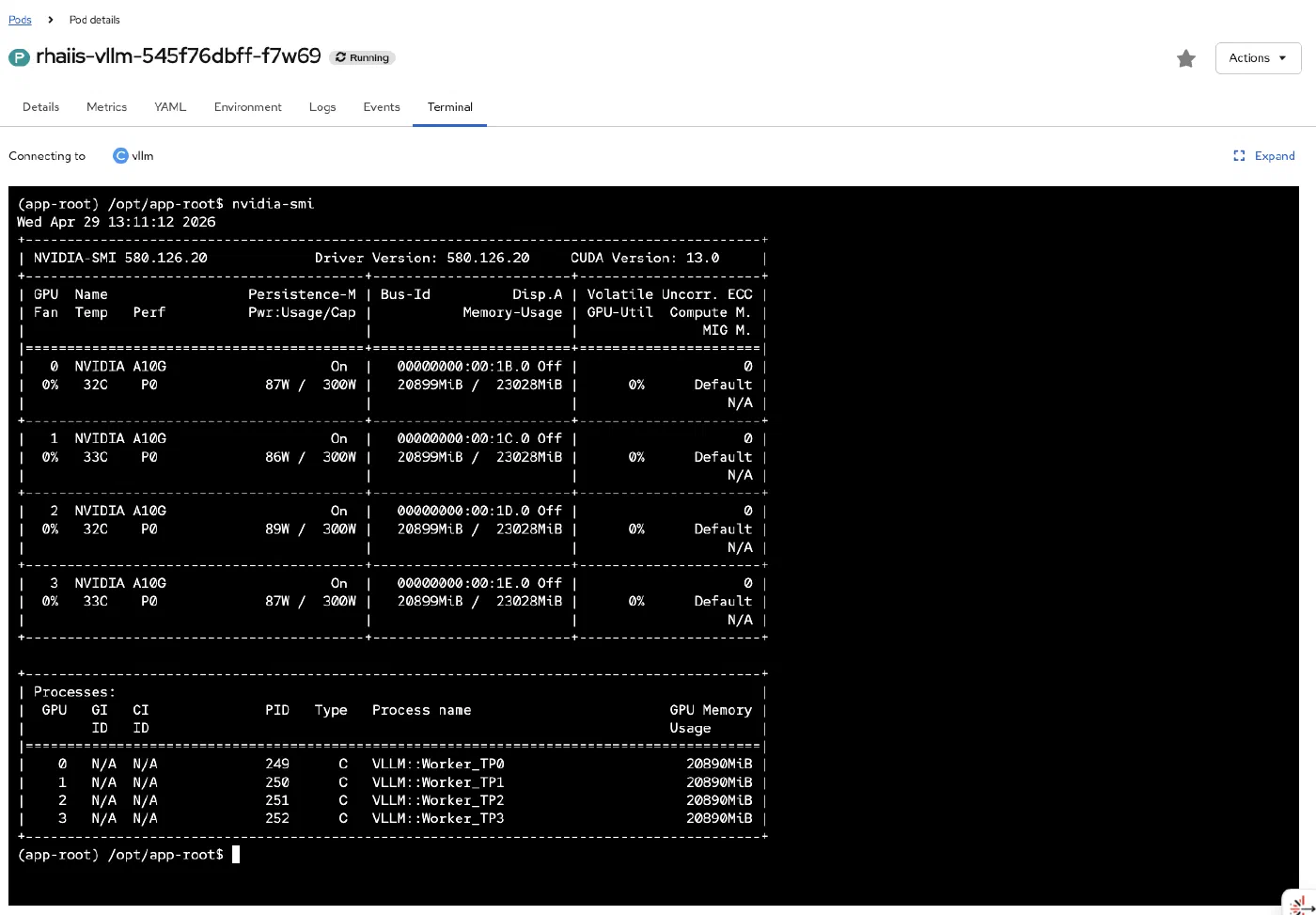Click the 'NVIDIA-SMI 580.126.20' header text
The height and width of the screenshot is (915, 1316).
point(120,258)
